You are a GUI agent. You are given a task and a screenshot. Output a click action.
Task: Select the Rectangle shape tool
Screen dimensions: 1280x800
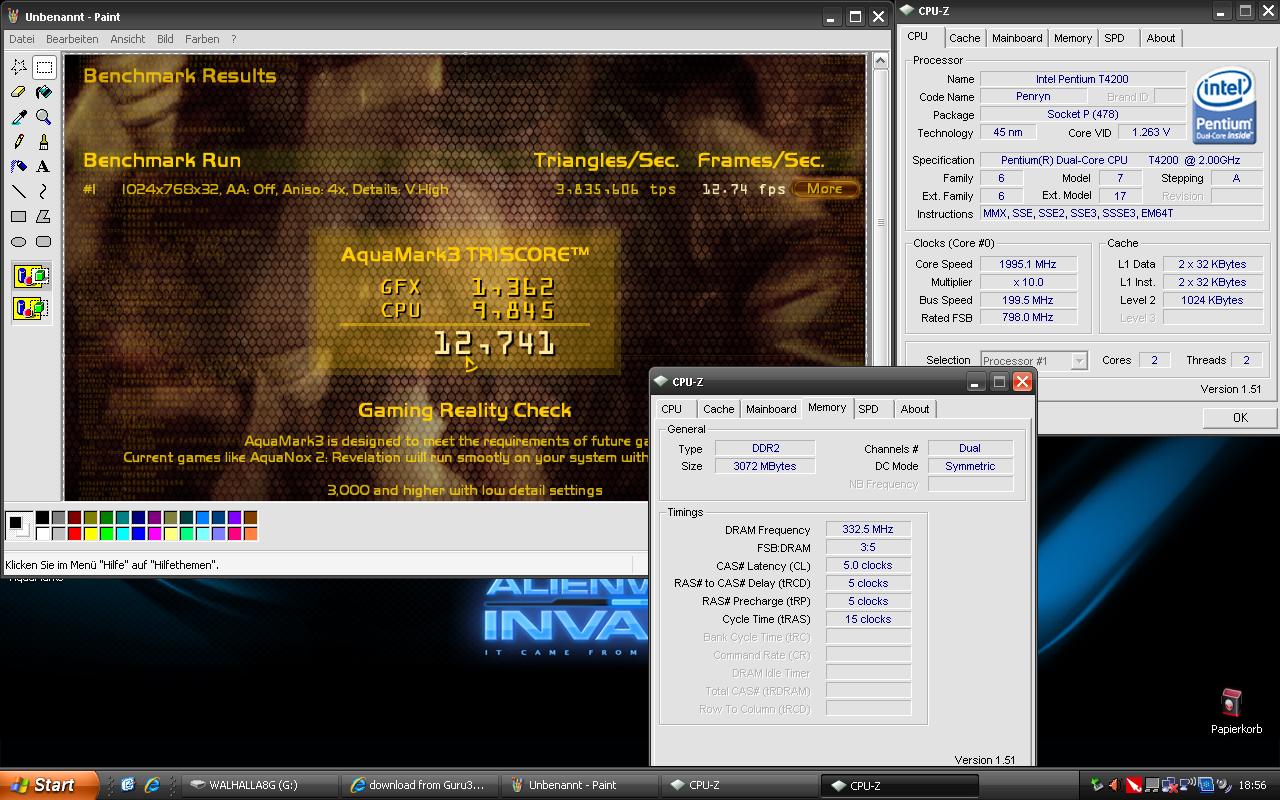click(19, 216)
